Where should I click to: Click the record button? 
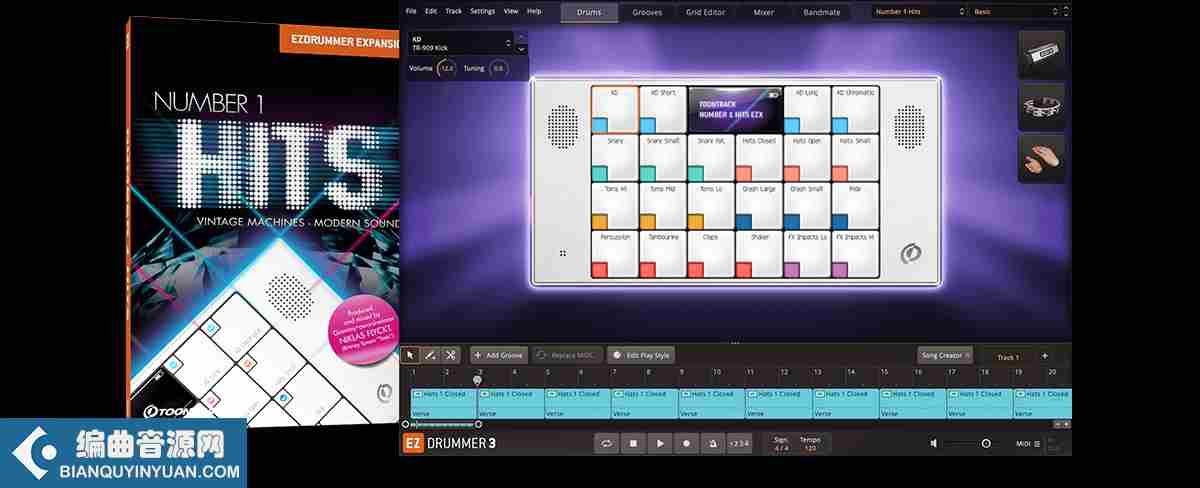(686, 442)
